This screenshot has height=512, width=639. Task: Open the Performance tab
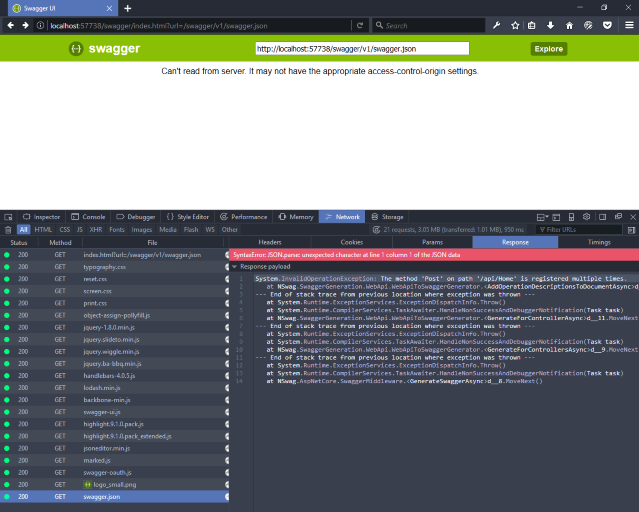coord(244,217)
